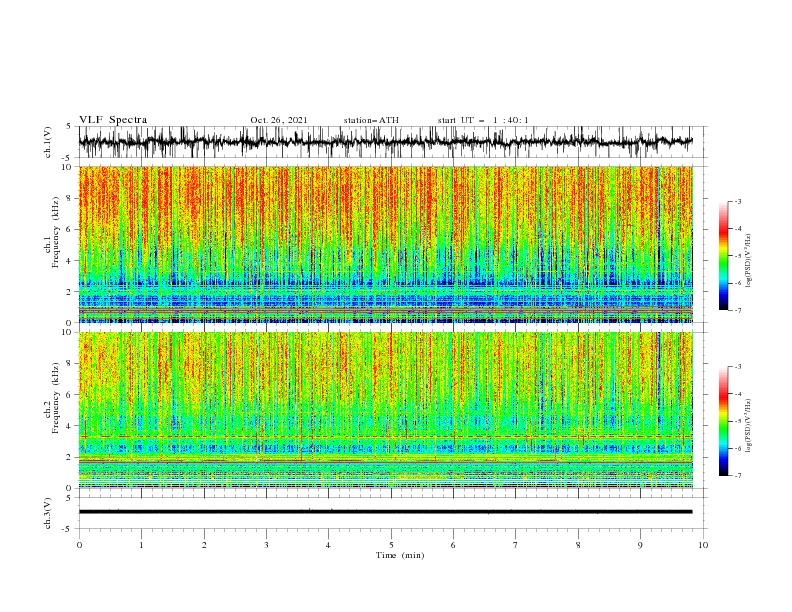Click the 'station=ATH' label
792x612 pixels.
click(371, 120)
